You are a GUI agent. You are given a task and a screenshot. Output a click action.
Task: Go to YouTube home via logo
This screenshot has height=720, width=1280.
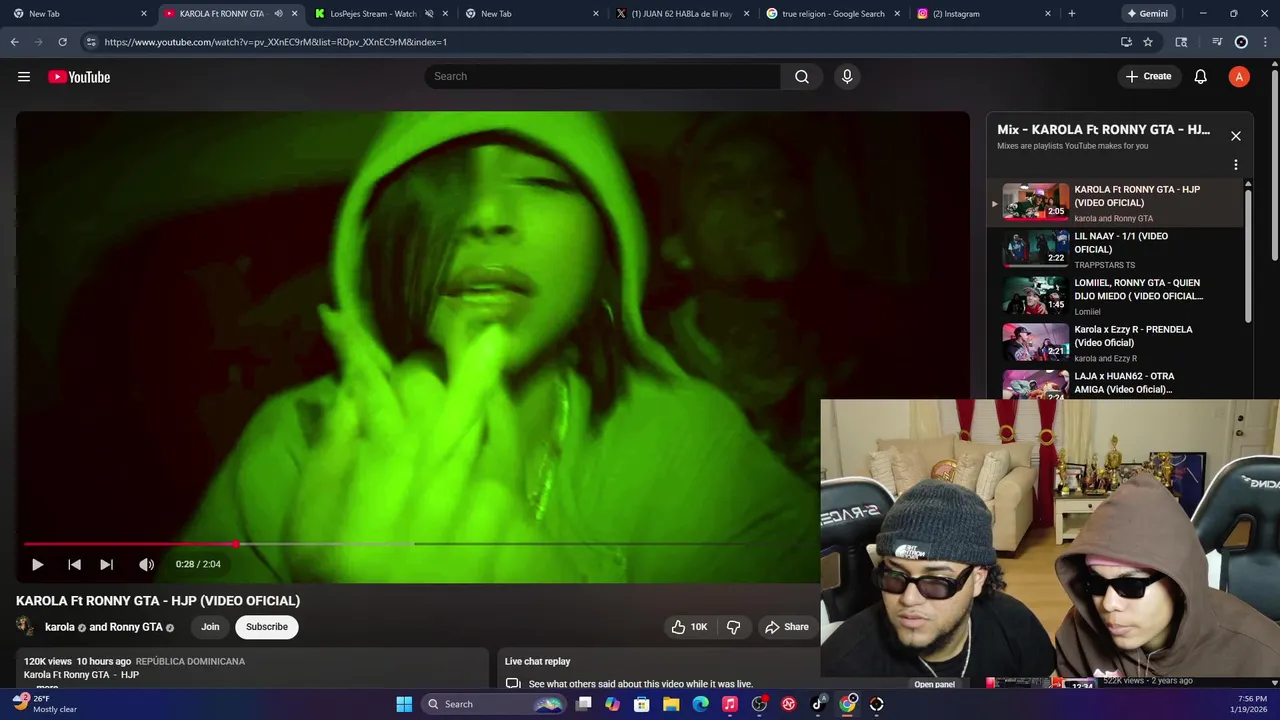pos(79,77)
